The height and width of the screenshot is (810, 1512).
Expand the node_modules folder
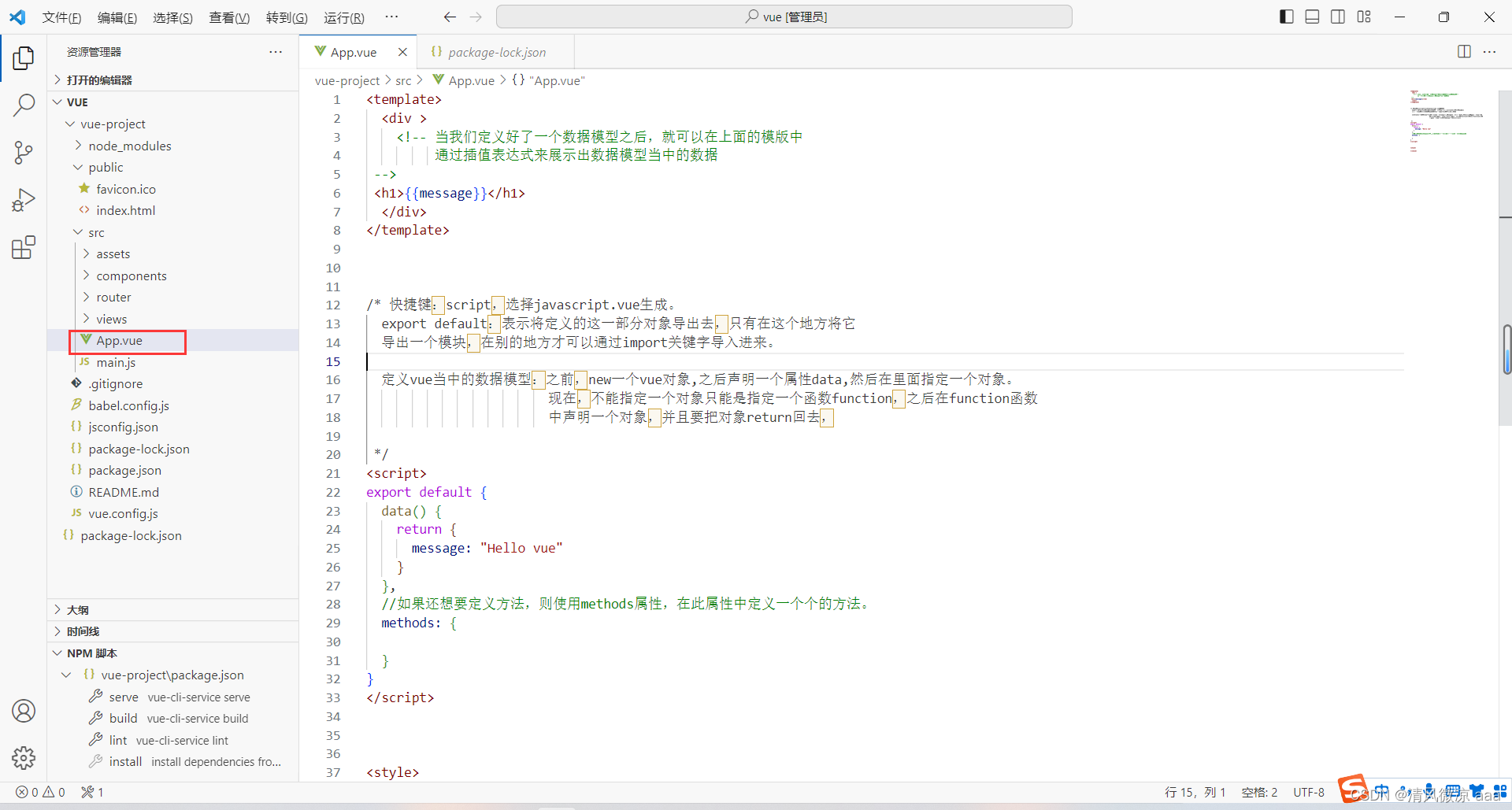[x=173, y=146]
